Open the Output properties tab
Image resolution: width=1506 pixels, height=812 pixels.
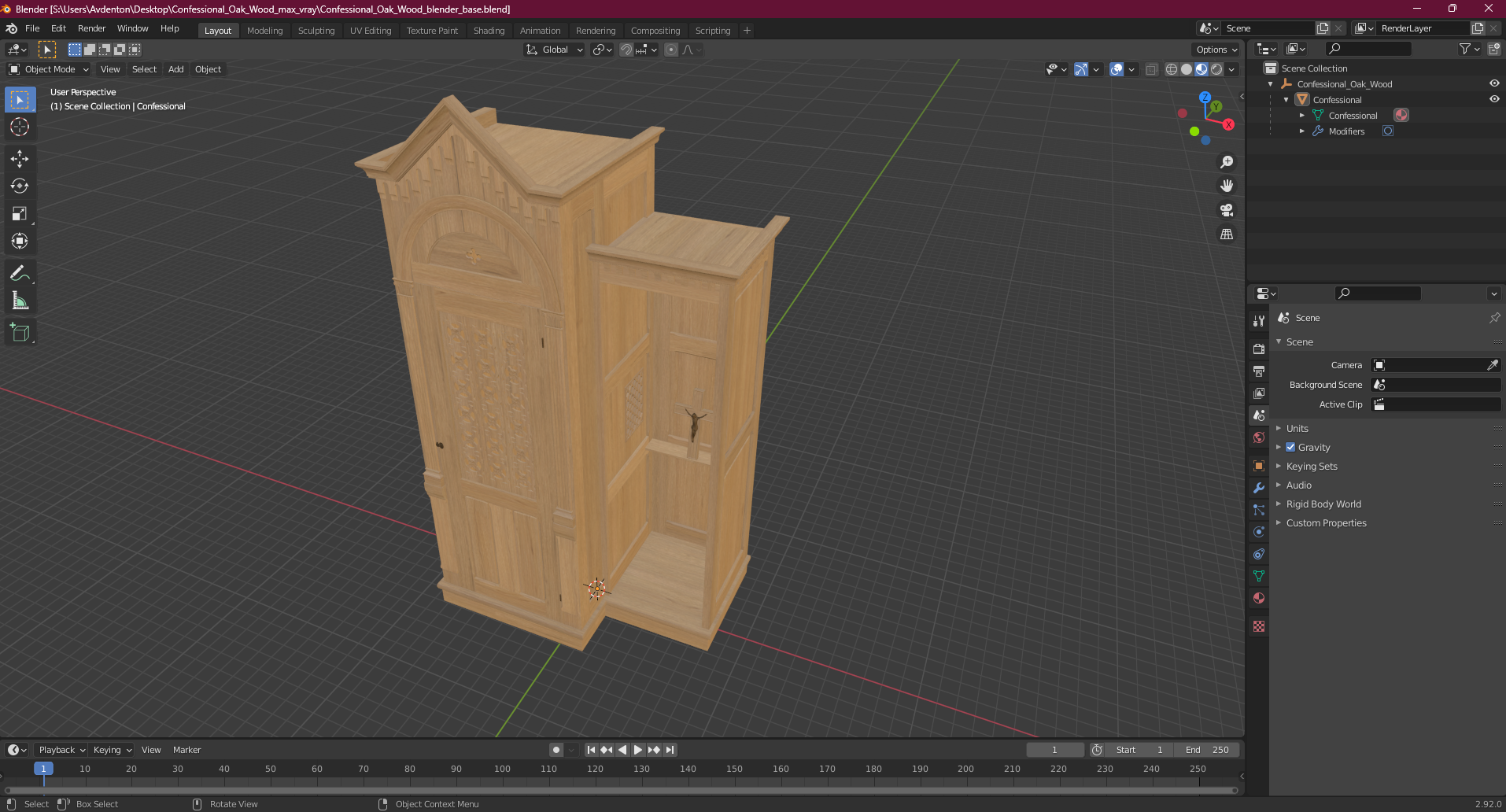click(1259, 371)
